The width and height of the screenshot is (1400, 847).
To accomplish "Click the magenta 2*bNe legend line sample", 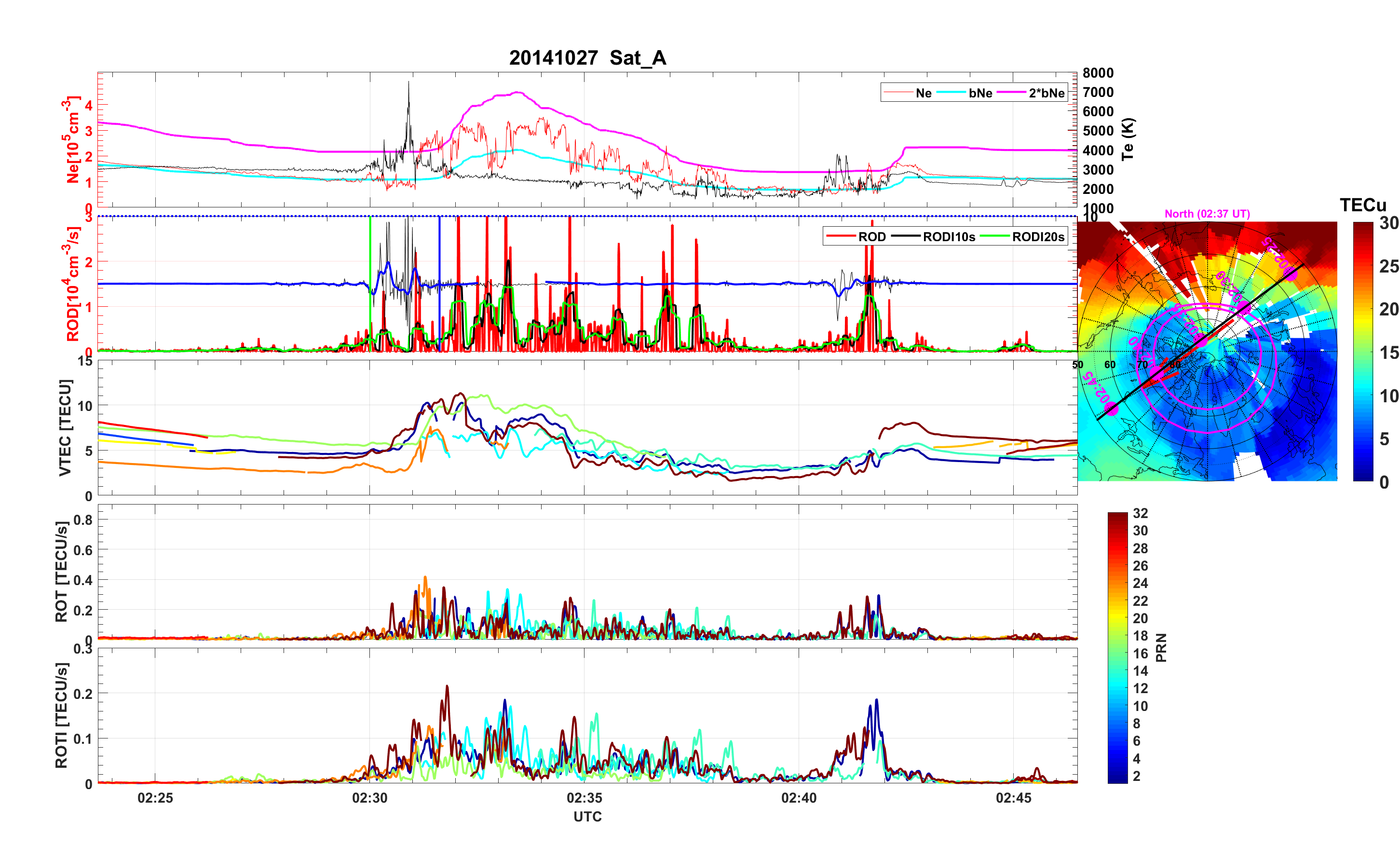I will tap(1011, 93).
